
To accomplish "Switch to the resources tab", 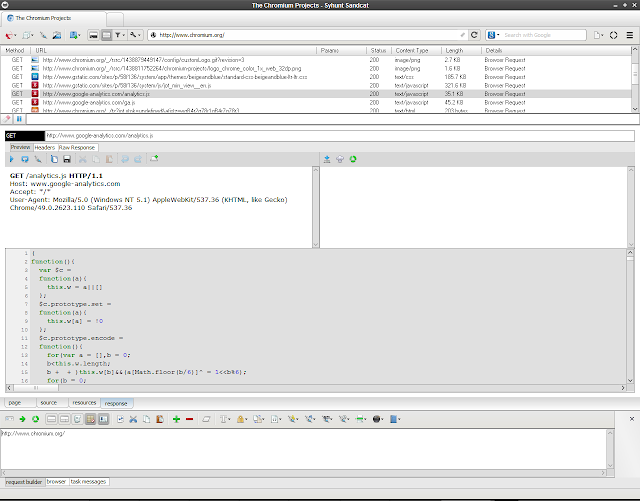I will point(84,403).
